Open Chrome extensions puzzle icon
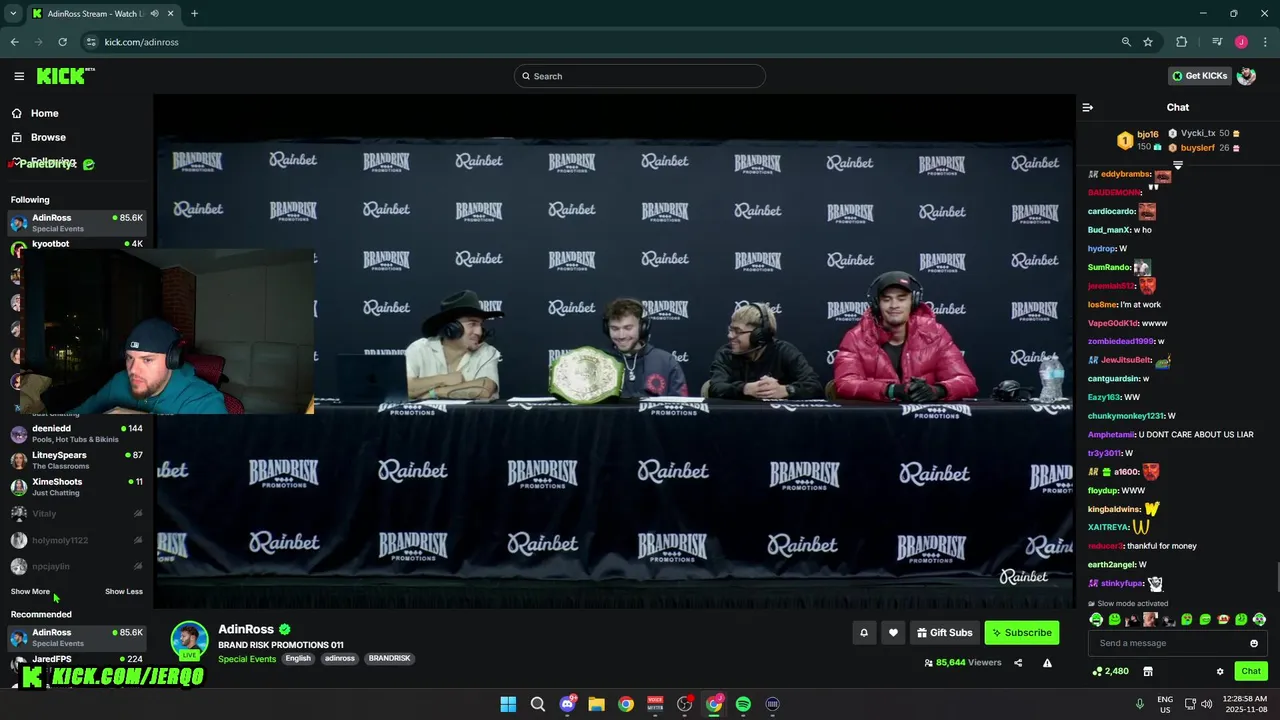The image size is (1280, 720). tap(1181, 42)
